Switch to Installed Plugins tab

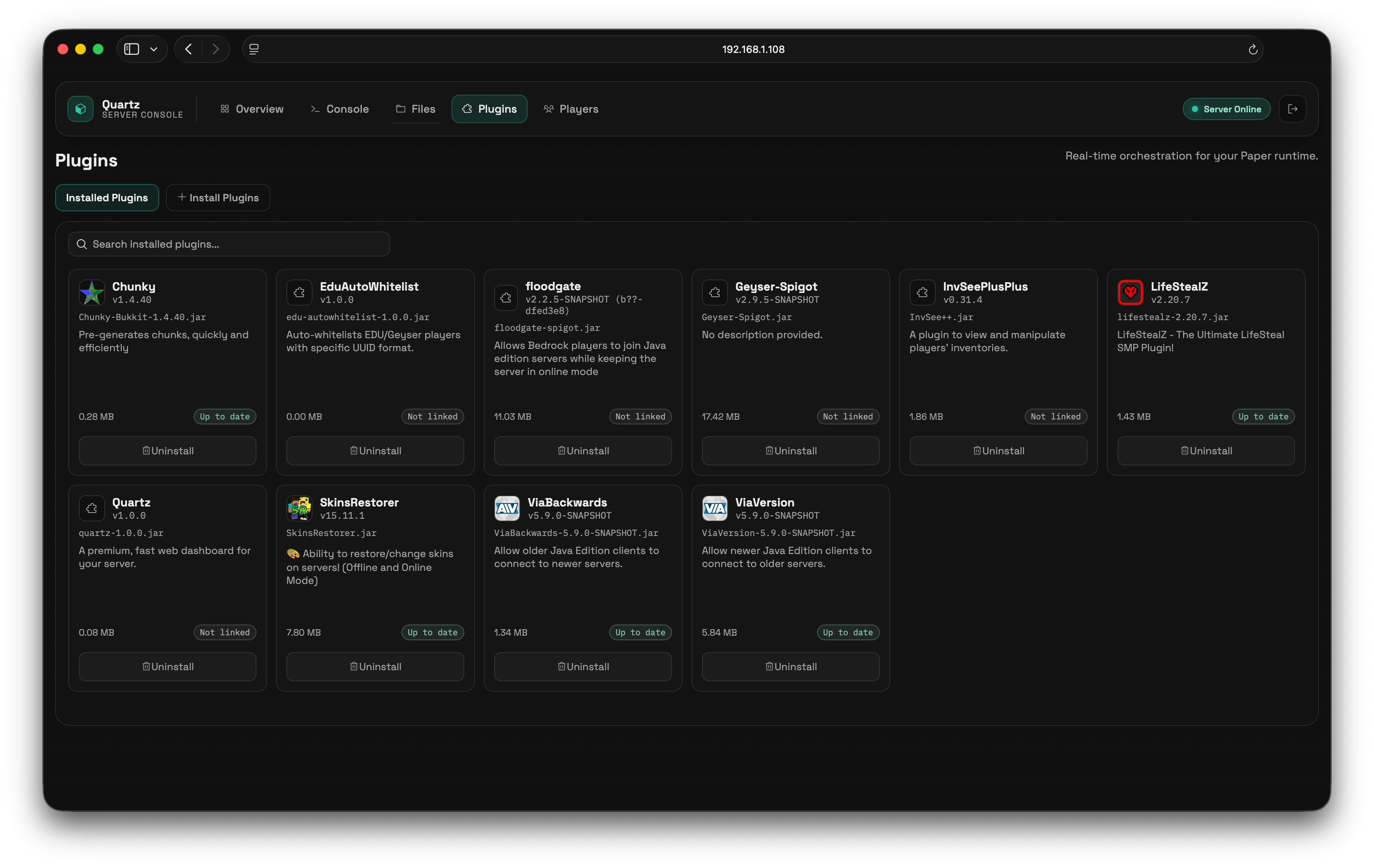click(x=107, y=197)
